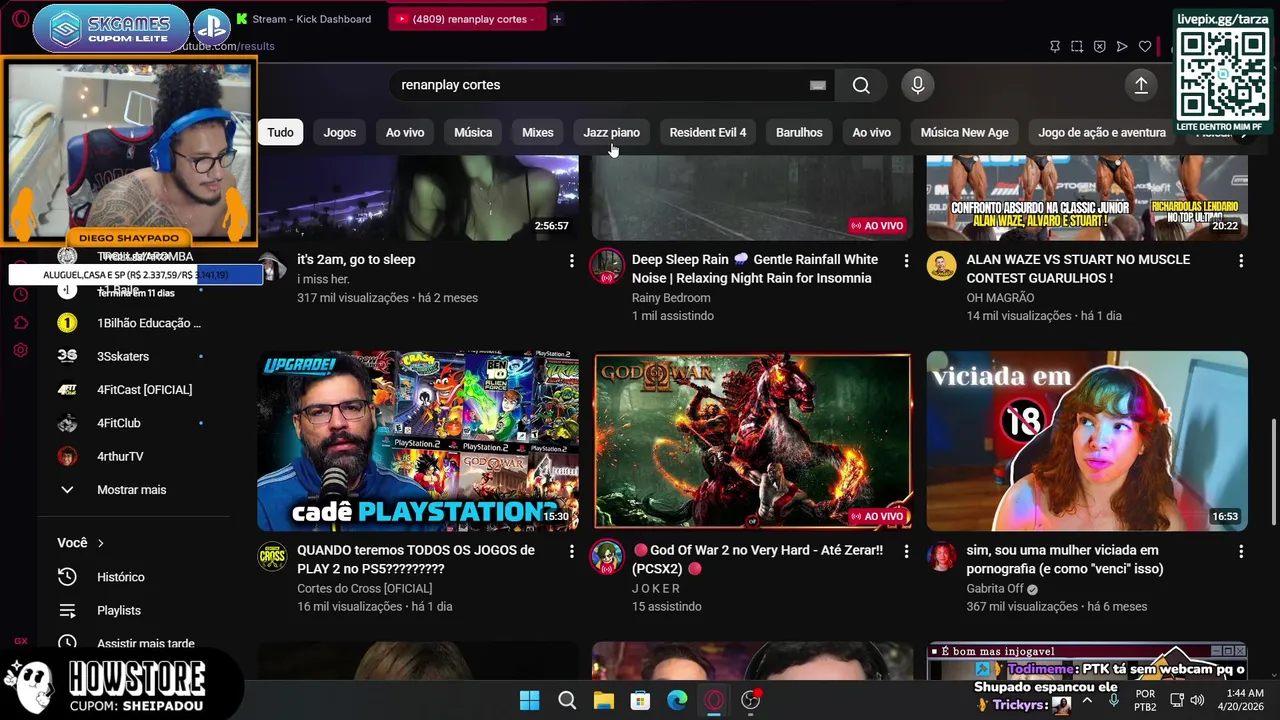1280x720 pixels.
Task: Open Opera GX sidebar extensions cube
Action: click(x=20, y=323)
